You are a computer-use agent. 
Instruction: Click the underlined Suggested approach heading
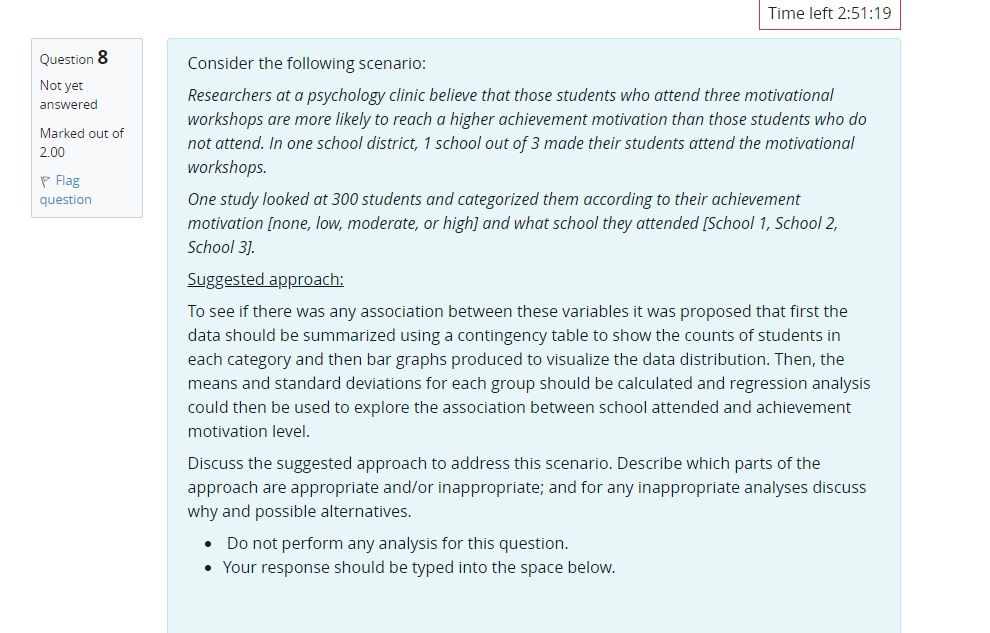tap(264, 279)
